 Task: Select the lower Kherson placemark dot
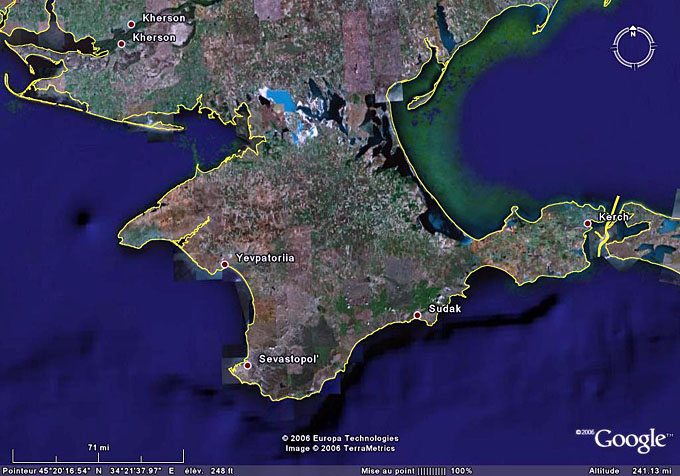pos(122,43)
